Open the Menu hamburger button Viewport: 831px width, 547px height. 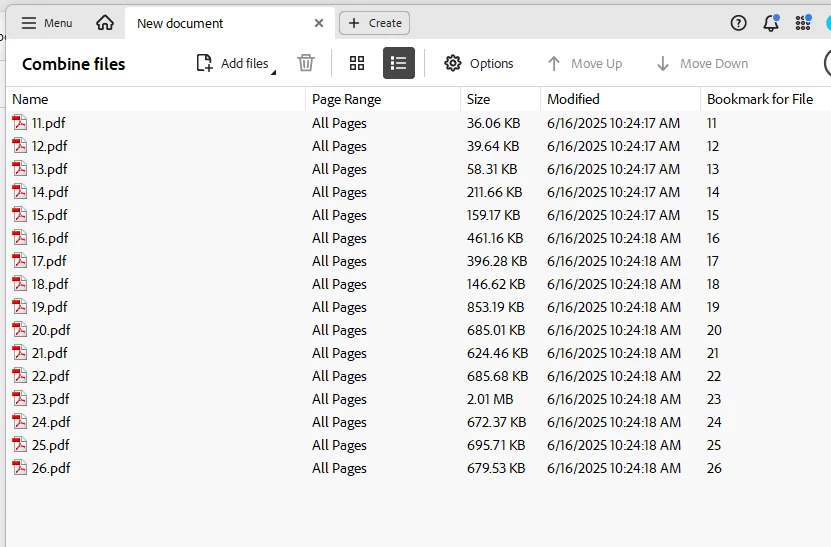47,23
